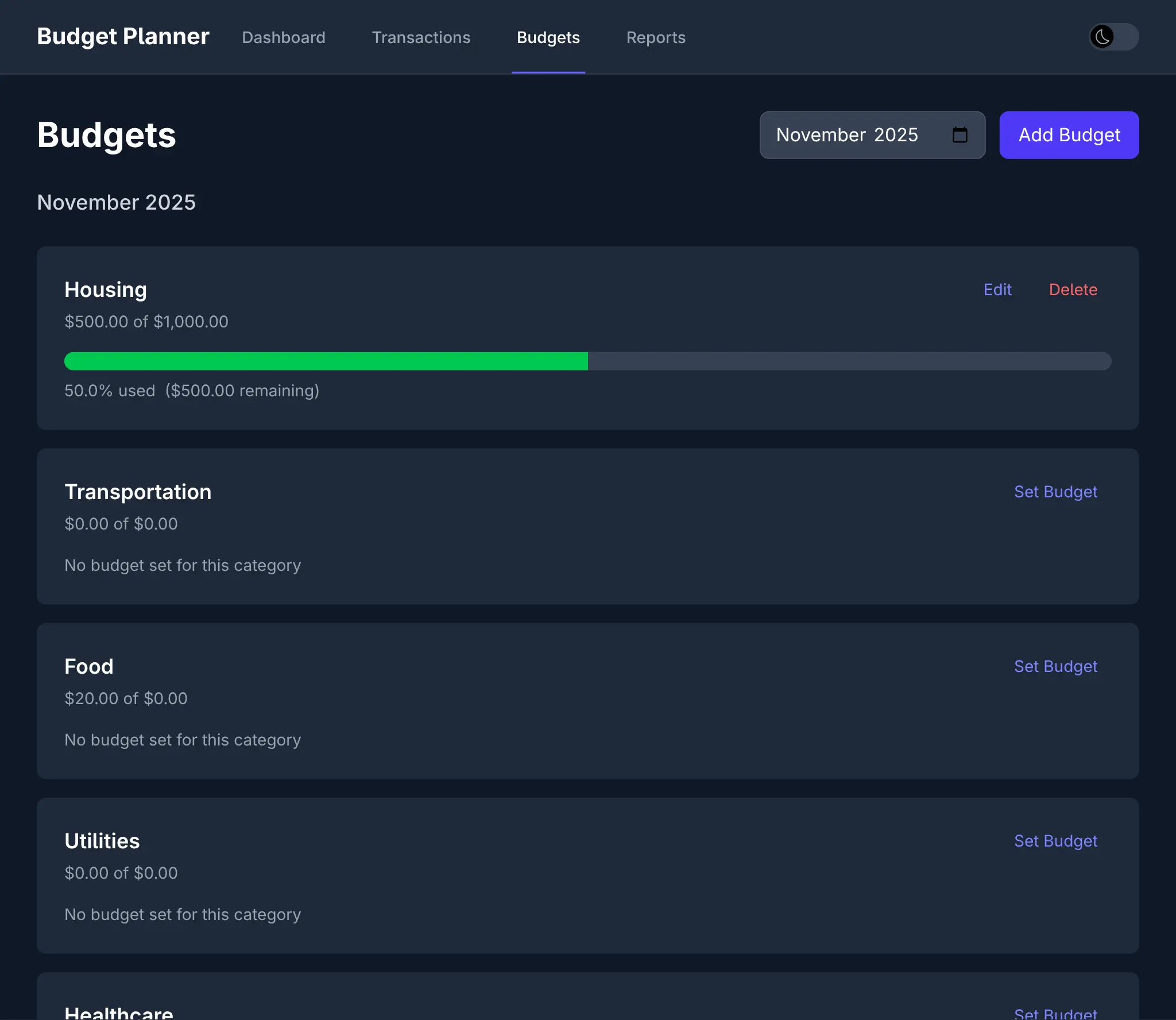This screenshot has width=1176, height=1020.
Task: Click the Food budget card
Action: pyautogui.click(x=588, y=702)
